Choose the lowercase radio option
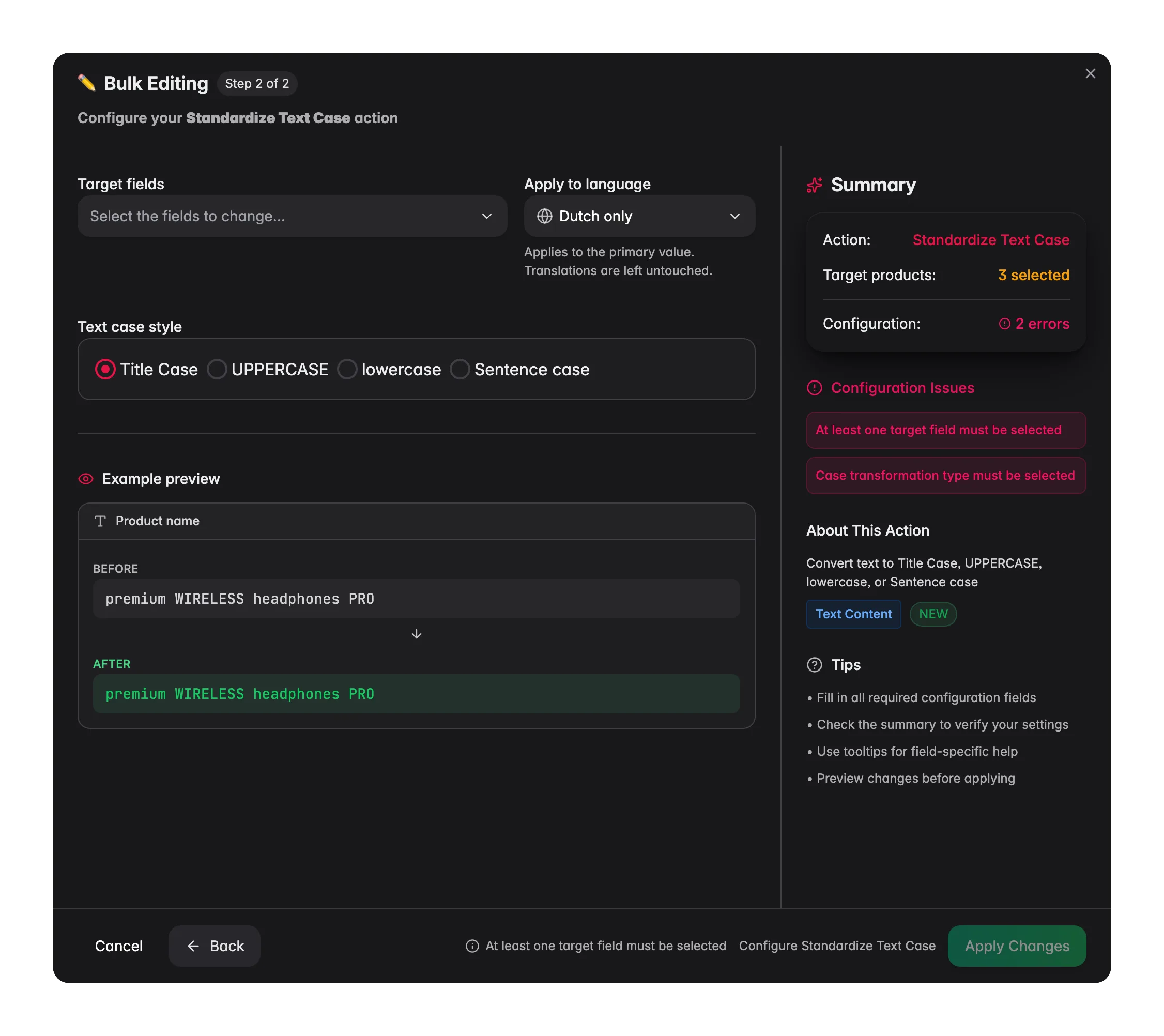This screenshot has width=1164, height=1036. [347, 370]
